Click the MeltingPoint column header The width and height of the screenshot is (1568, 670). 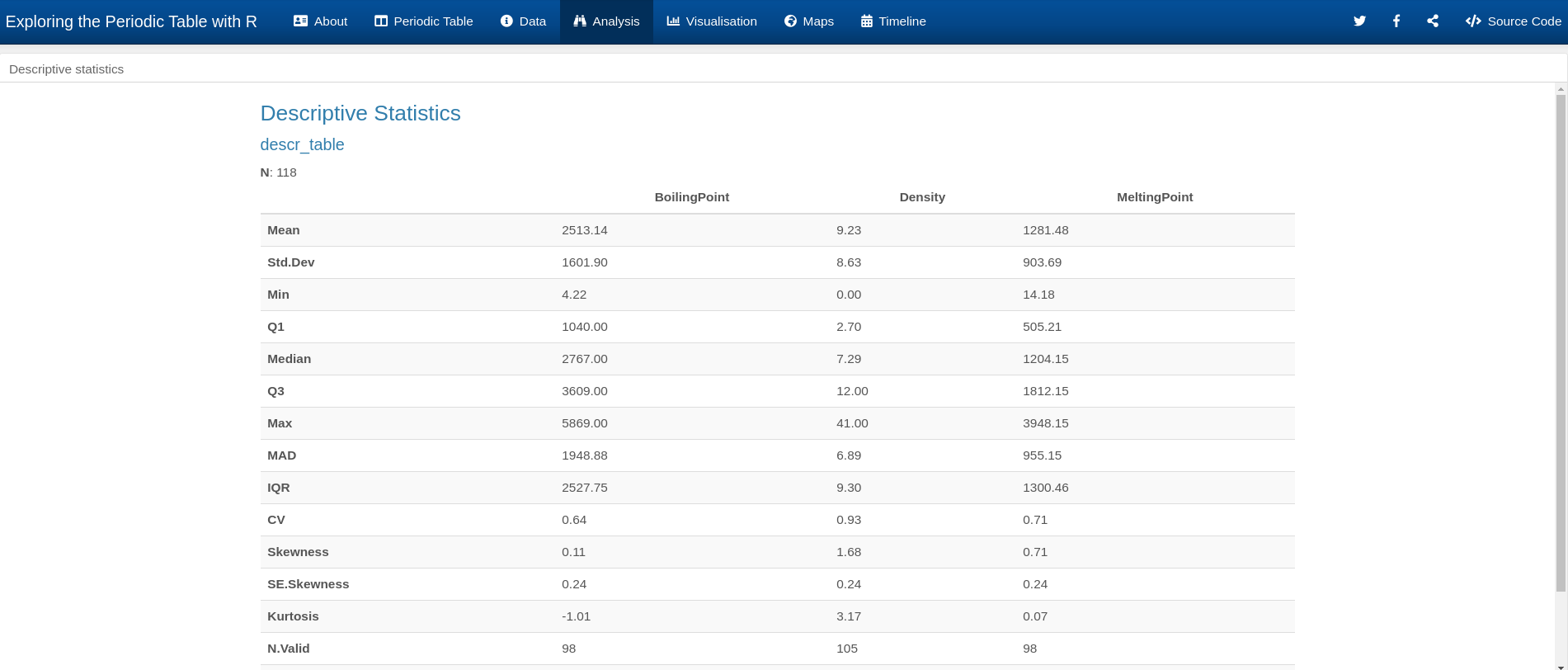point(1155,197)
